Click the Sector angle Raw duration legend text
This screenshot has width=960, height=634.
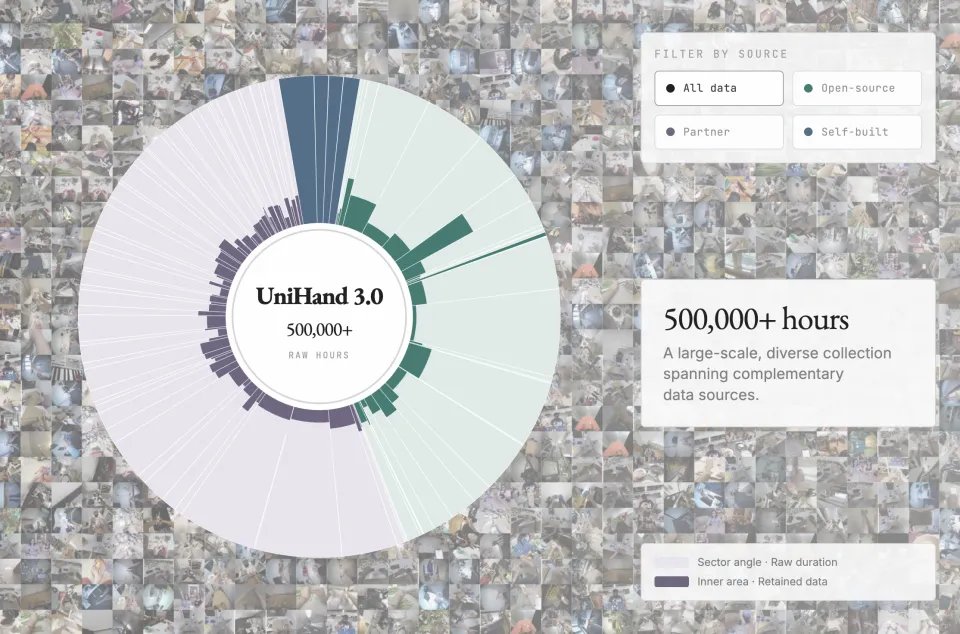767,562
